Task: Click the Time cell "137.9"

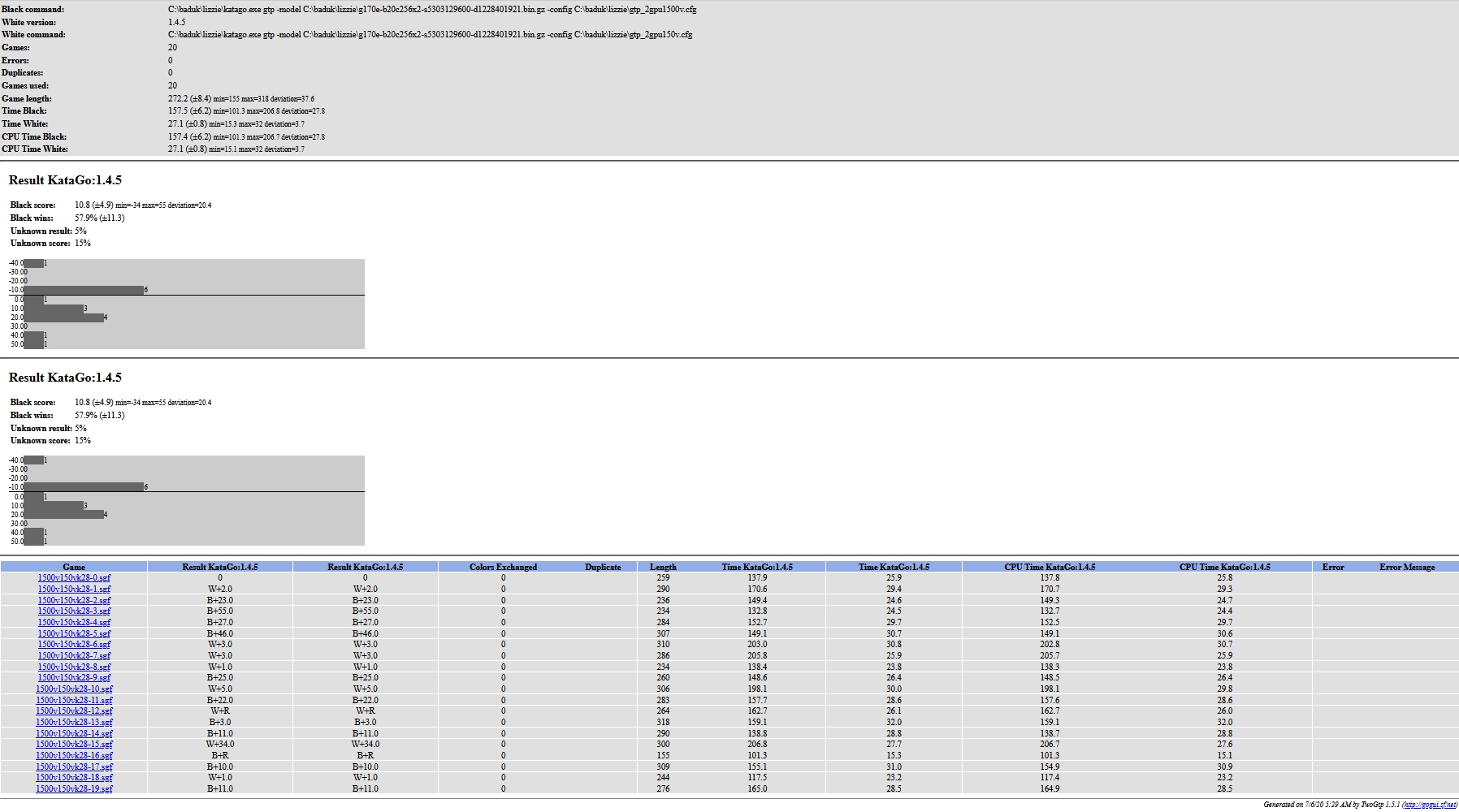Action: coord(757,578)
